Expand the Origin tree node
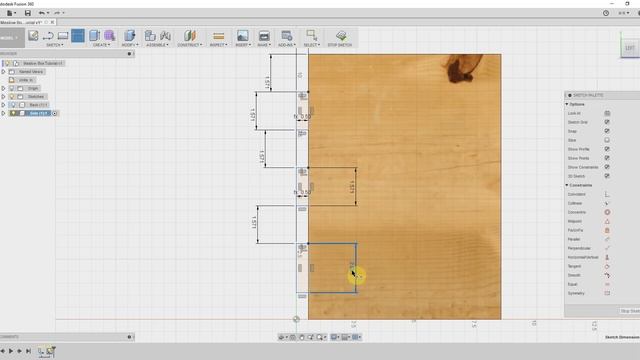This screenshot has height=360, width=640. (4, 88)
